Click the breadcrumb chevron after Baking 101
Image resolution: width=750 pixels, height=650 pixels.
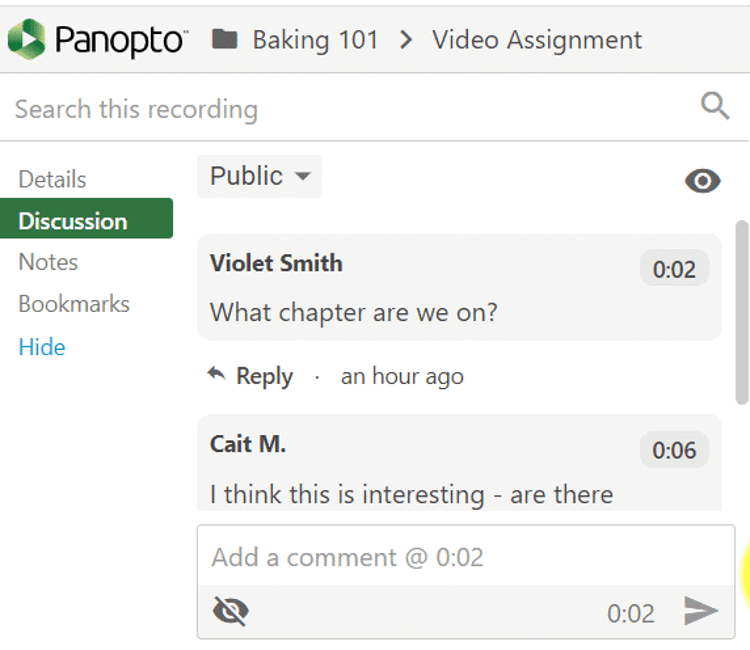(405, 40)
